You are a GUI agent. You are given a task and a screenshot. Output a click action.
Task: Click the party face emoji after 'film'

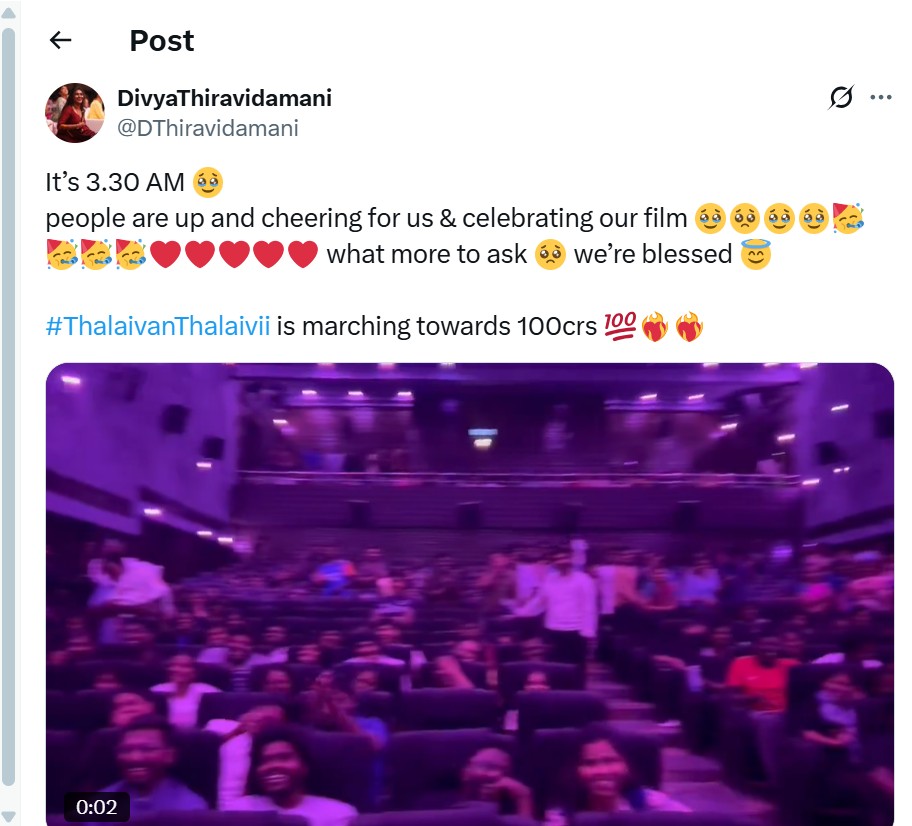(x=847, y=218)
